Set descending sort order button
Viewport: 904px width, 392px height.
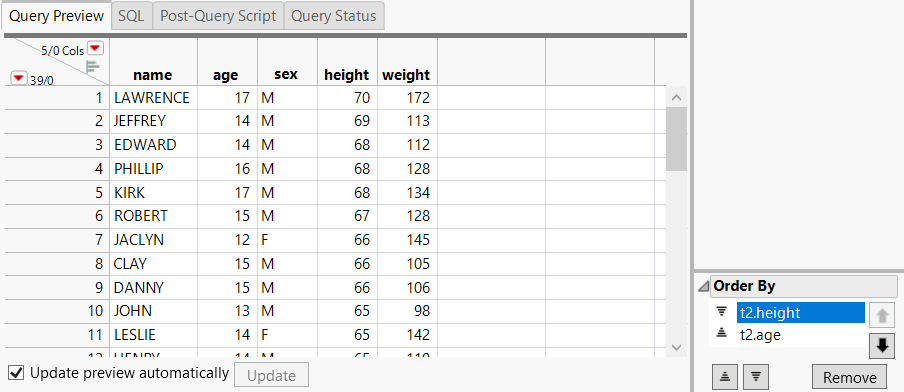pos(756,377)
